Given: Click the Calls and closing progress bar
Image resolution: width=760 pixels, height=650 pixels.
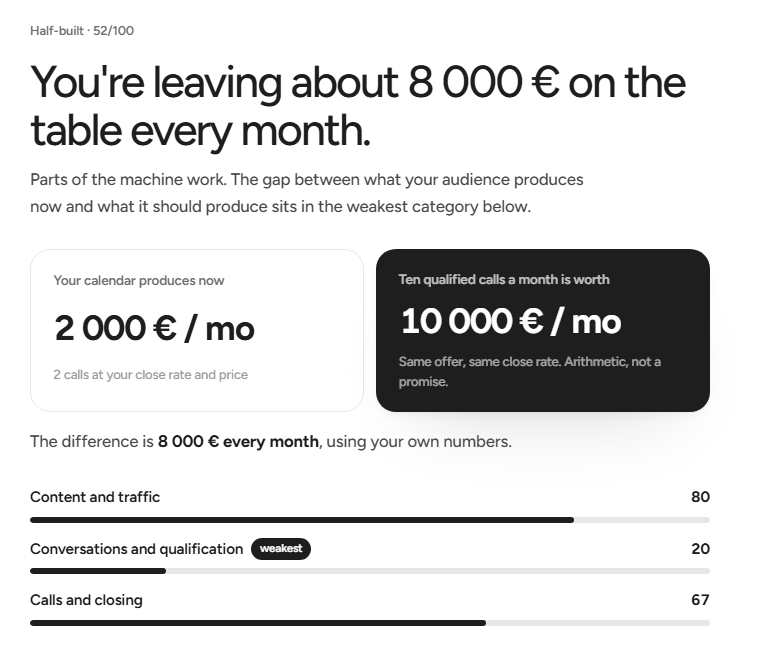Looking at the screenshot, I should (370, 623).
